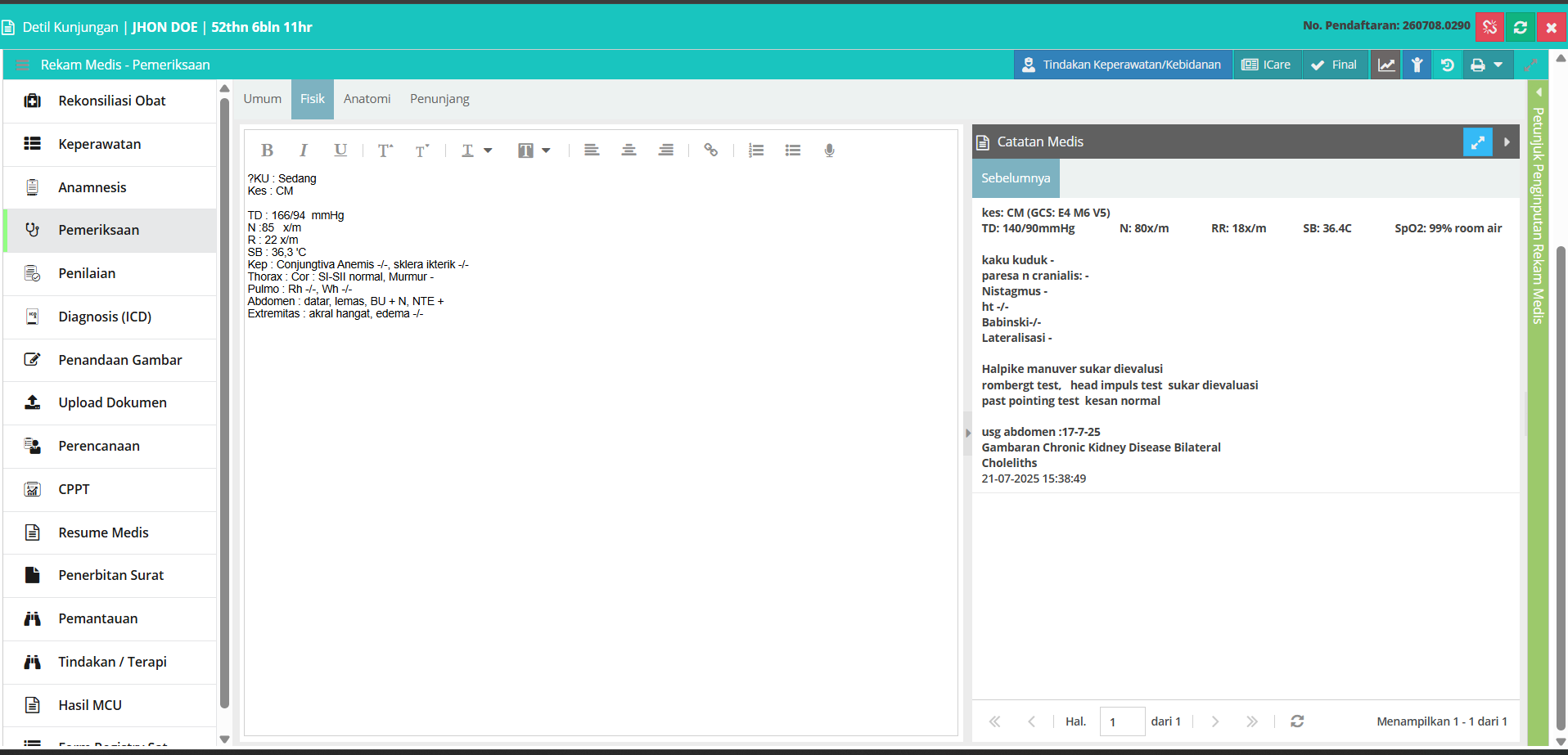
Task: Open the text background color dropdown
Action: click(534, 151)
